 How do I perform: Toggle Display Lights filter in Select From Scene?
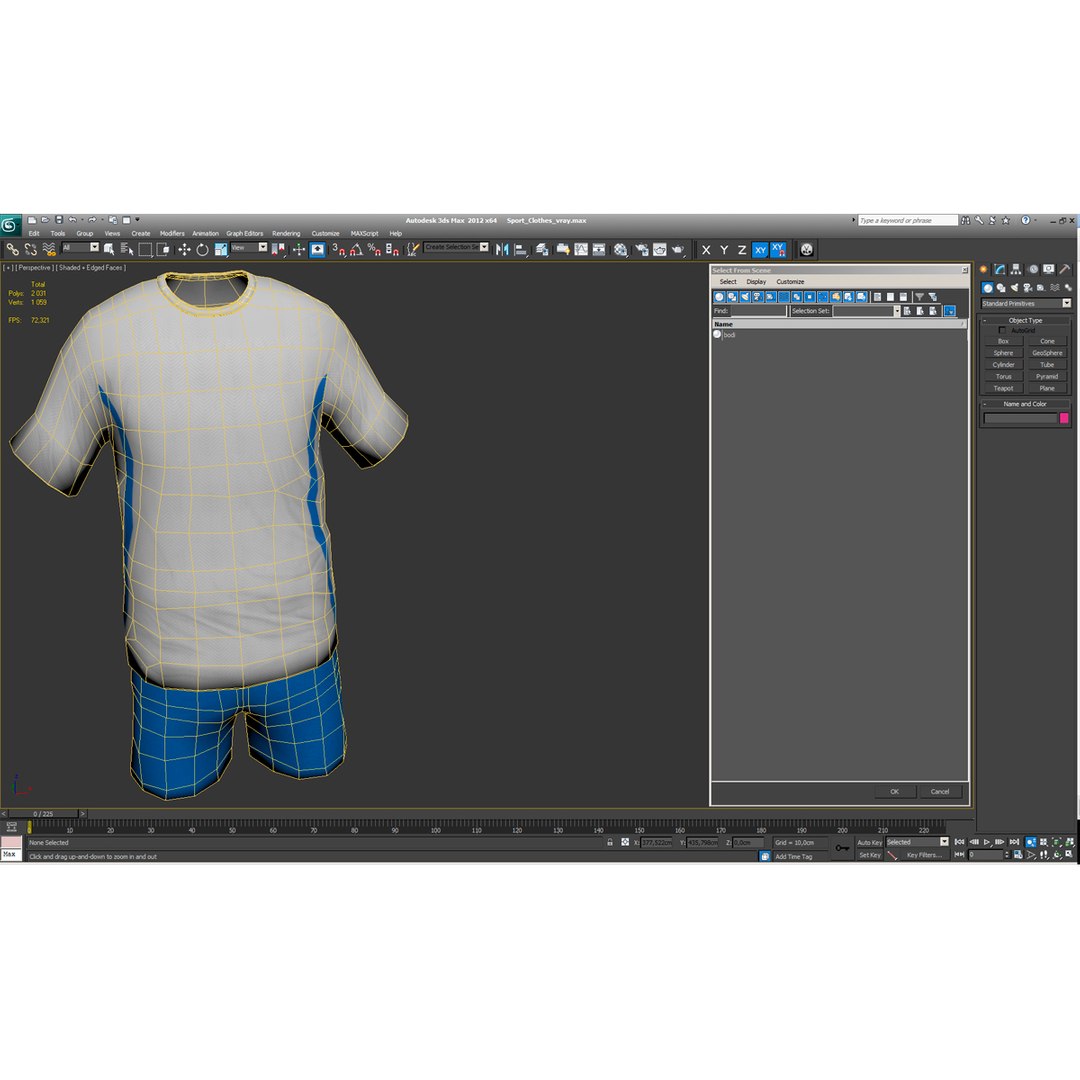pyautogui.click(x=745, y=297)
